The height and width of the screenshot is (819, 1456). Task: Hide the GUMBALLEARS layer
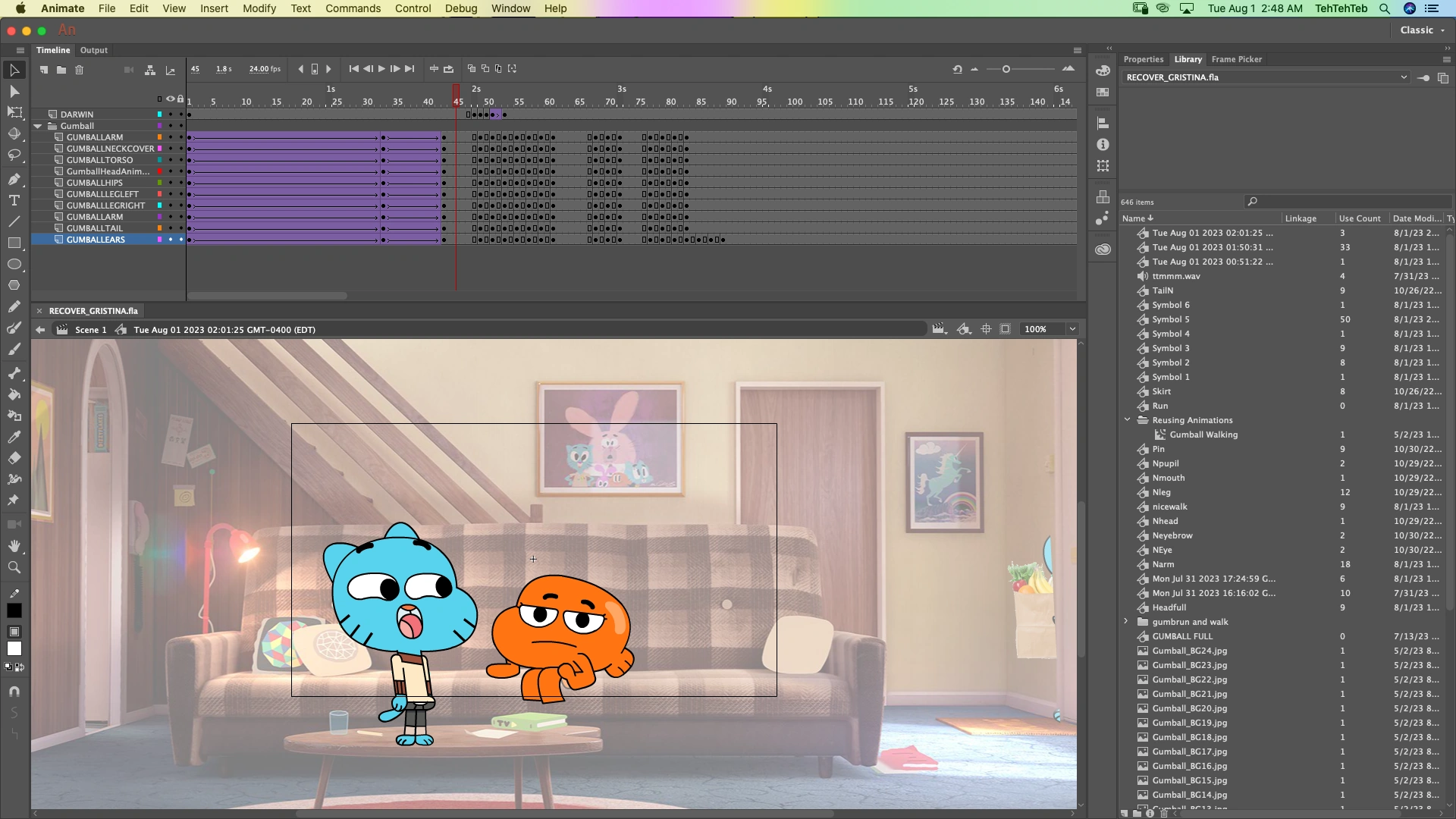[x=171, y=240]
